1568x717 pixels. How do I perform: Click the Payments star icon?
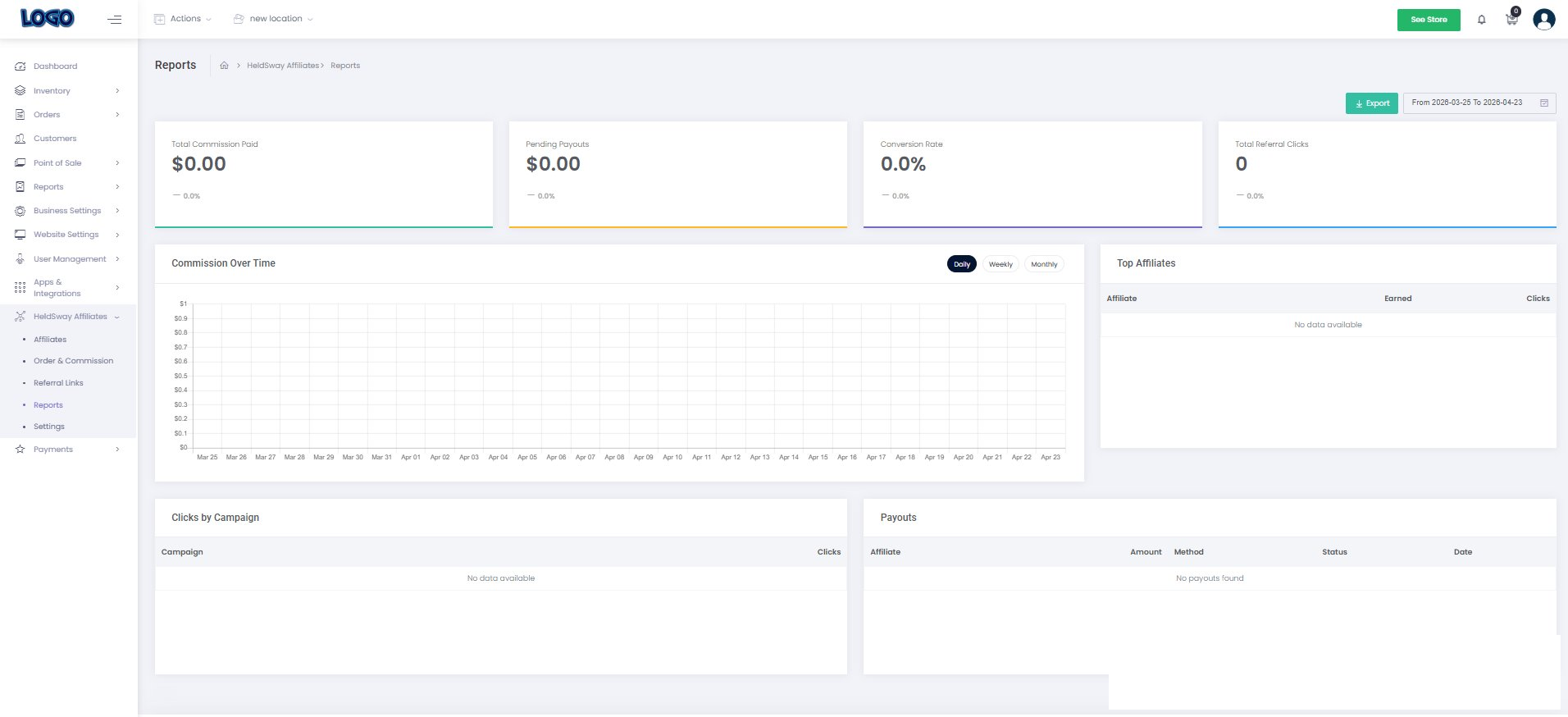[x=20, y=450]
